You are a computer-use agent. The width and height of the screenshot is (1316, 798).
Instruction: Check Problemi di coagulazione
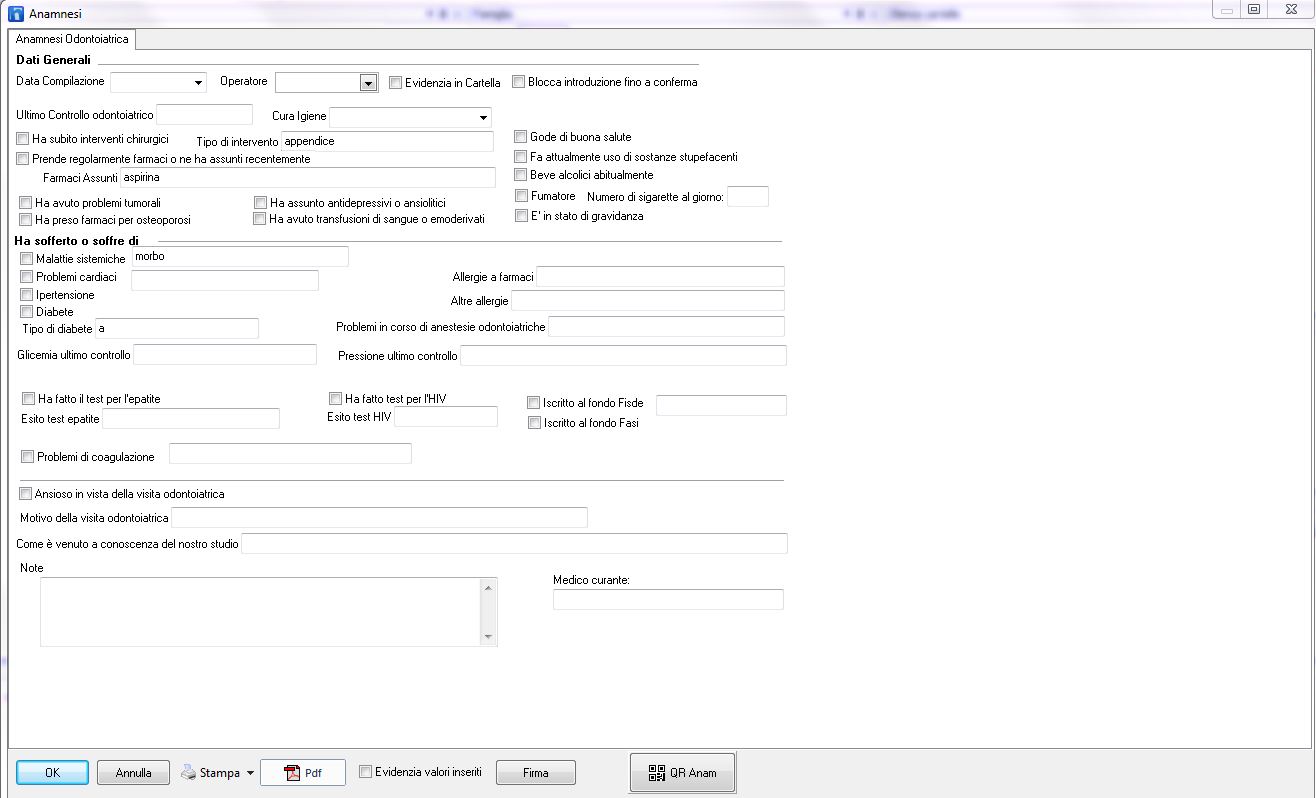coord(28,457)
